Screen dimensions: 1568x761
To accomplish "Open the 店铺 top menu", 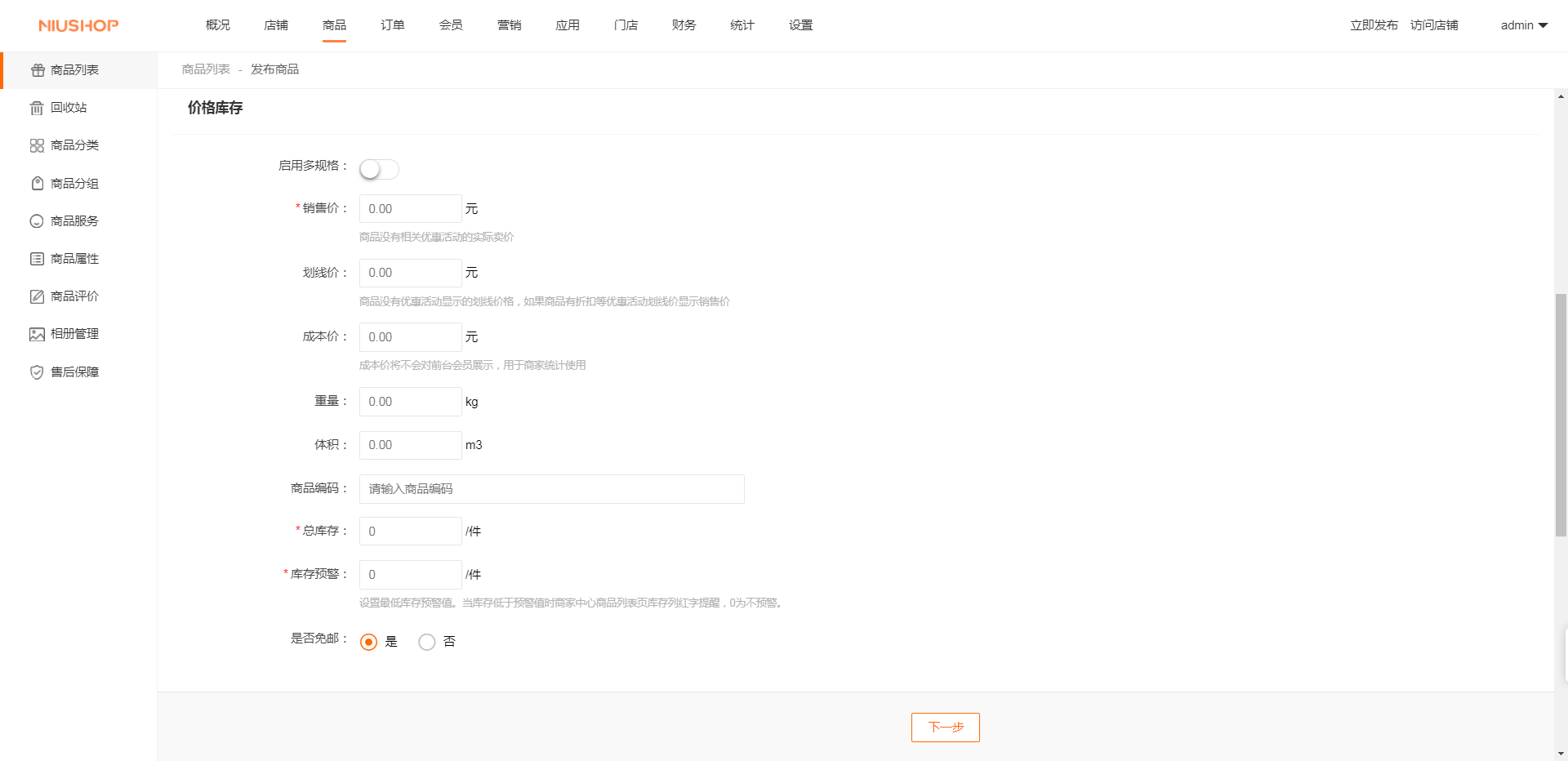I will point(276,25).
